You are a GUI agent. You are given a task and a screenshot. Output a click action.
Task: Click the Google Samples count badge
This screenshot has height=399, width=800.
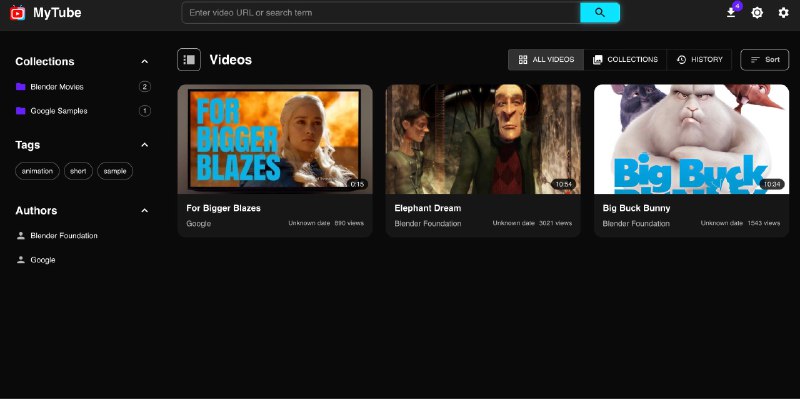[144, 111]
